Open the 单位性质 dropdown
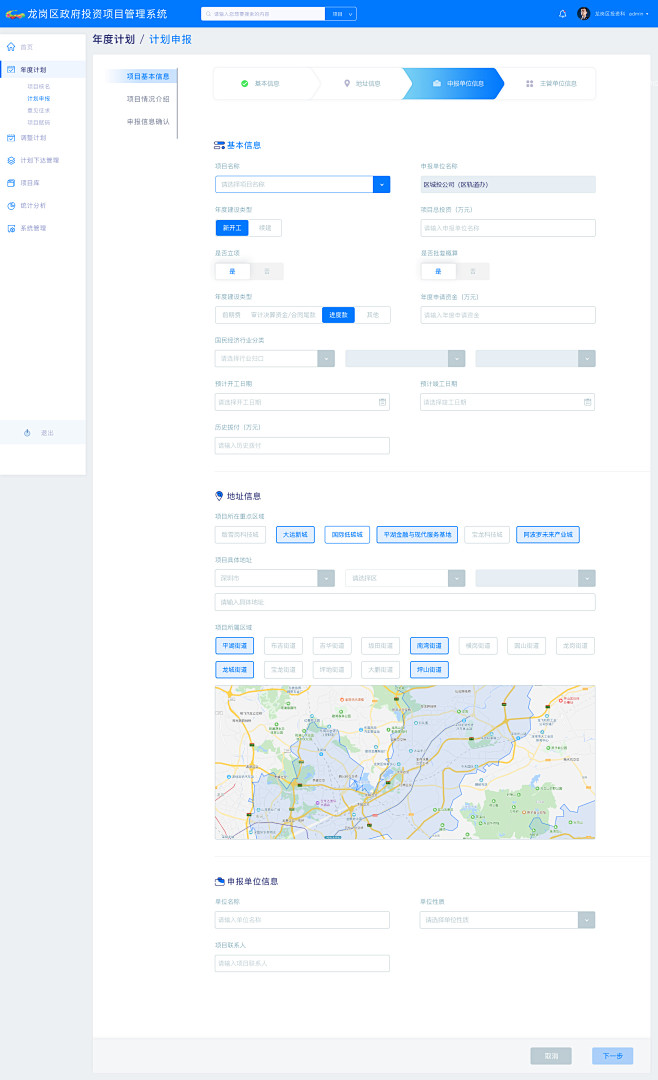The width and height of the screenshot is (658, 1080). [x=586, y=920]
